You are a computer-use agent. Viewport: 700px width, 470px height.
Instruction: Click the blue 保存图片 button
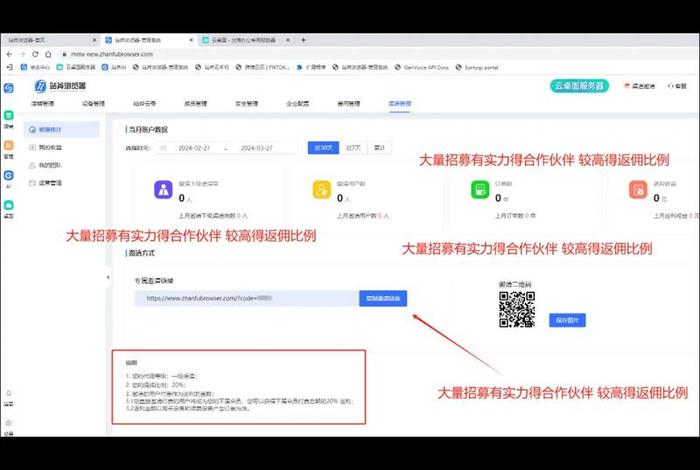(567, 320)
